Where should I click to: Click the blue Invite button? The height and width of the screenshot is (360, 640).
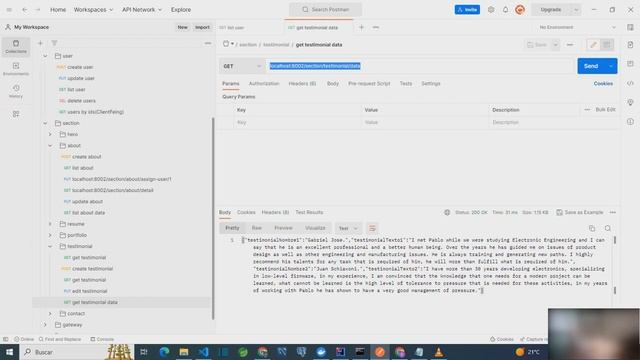click(467, 9)
